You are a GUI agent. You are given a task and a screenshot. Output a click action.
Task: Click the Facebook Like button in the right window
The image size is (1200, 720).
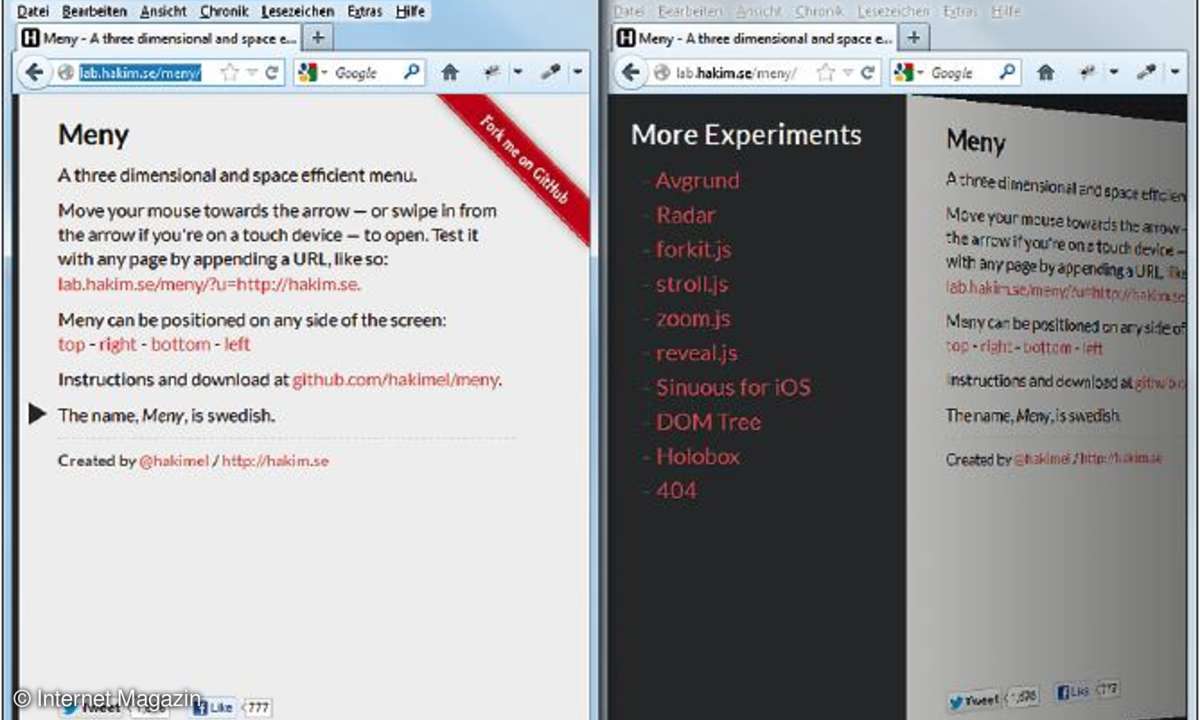coord(1073,692)
